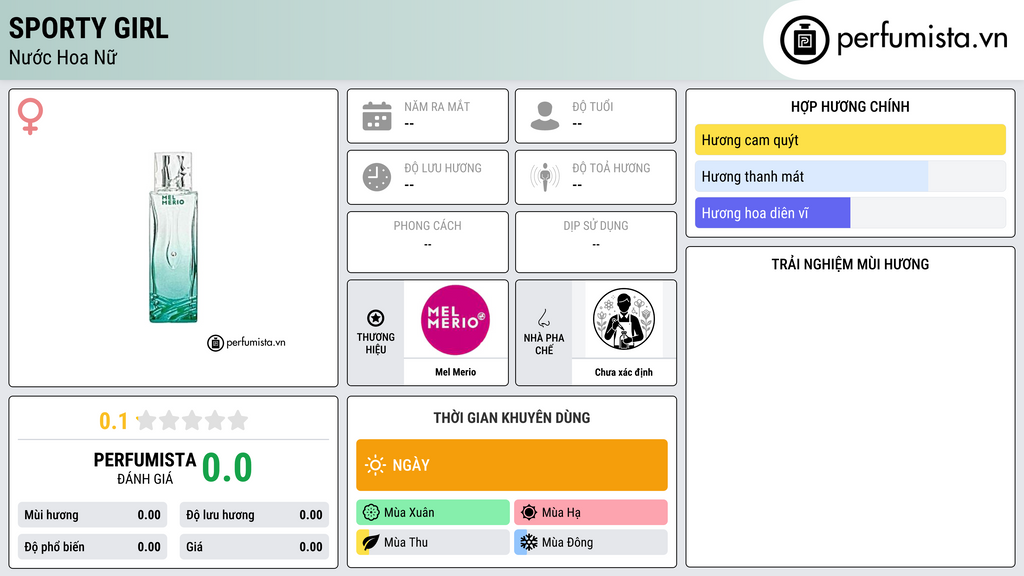Click the yellow 0.1 user rating value
The image size is (1024, 576).
click(x=114, y=421)
